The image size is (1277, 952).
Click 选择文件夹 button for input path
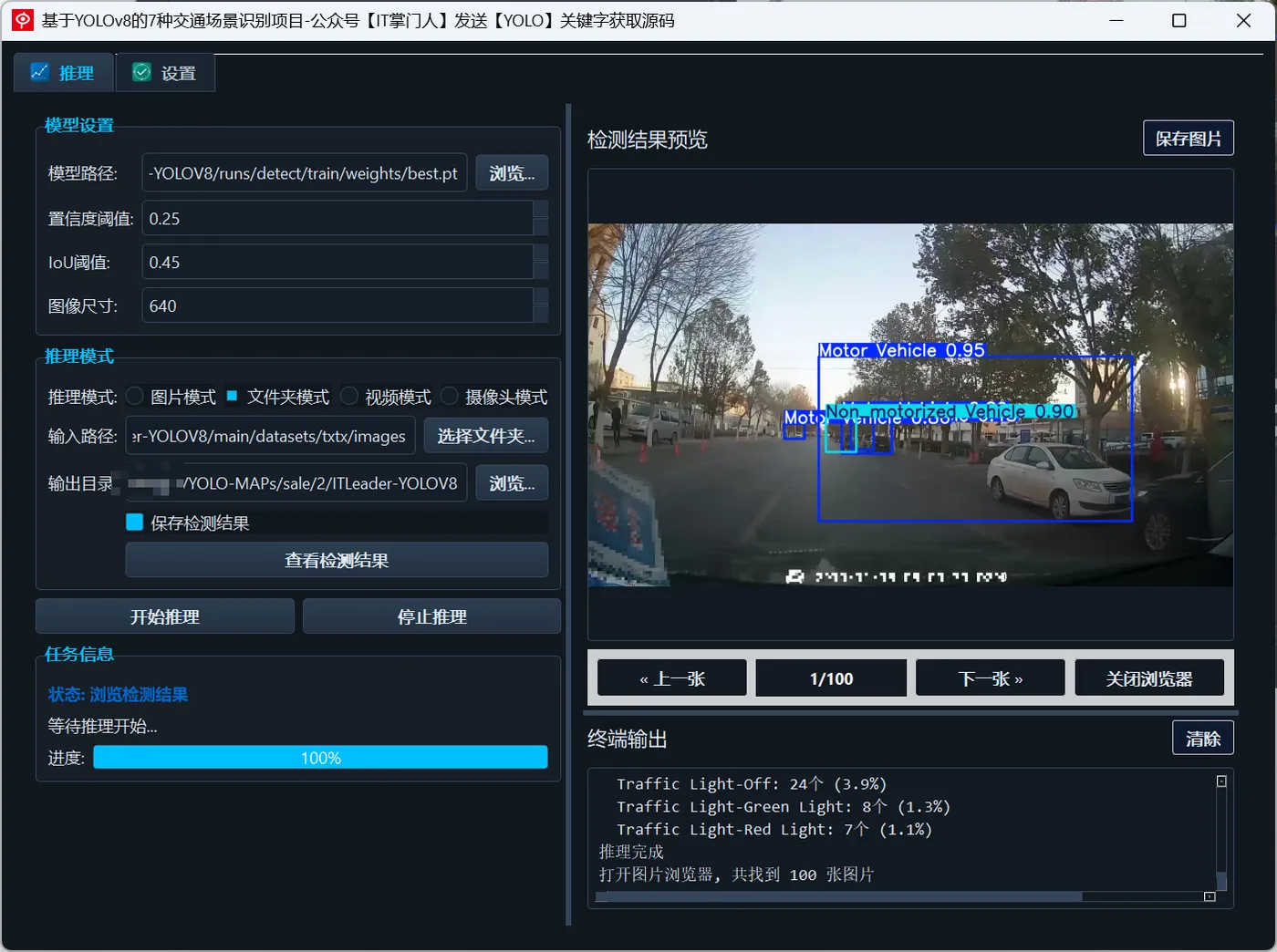point(486,436)
